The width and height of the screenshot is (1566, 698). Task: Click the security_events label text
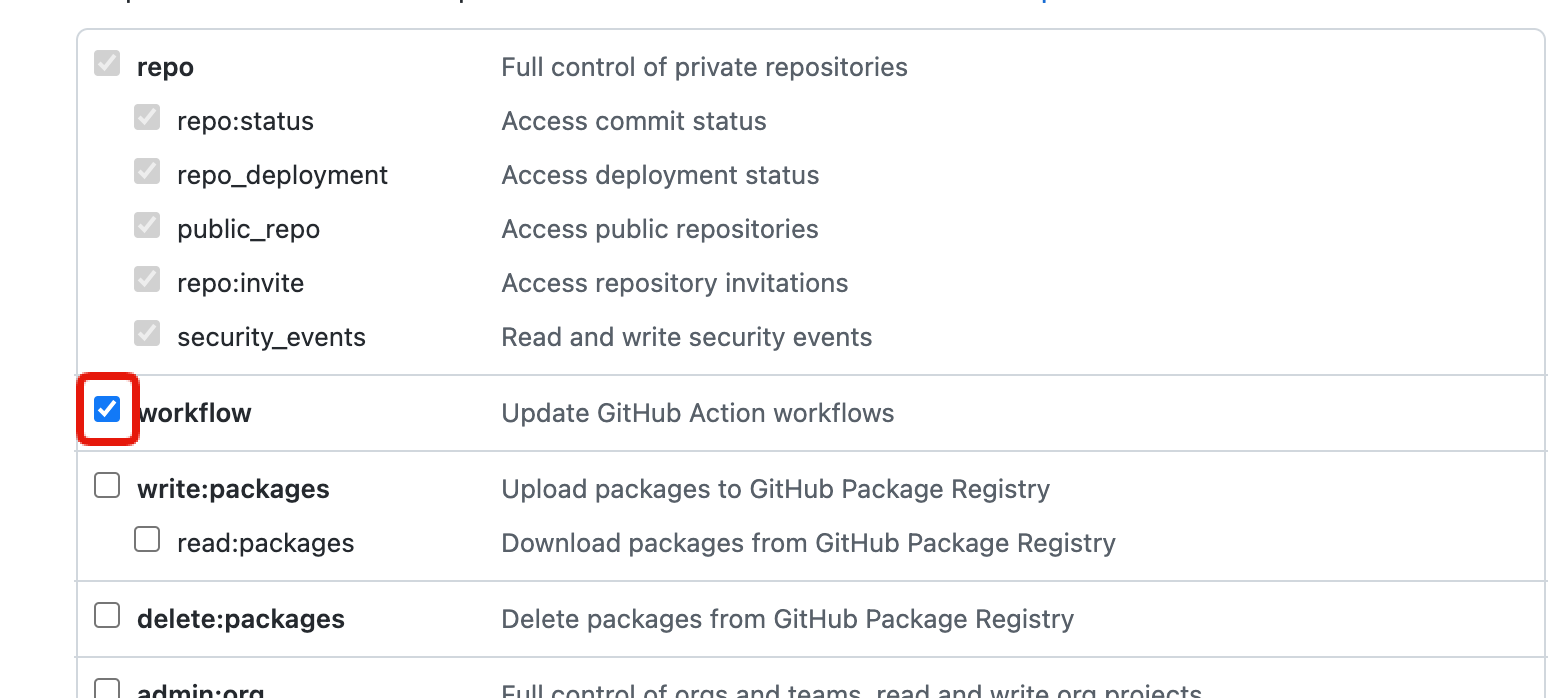tap(271, 337)
